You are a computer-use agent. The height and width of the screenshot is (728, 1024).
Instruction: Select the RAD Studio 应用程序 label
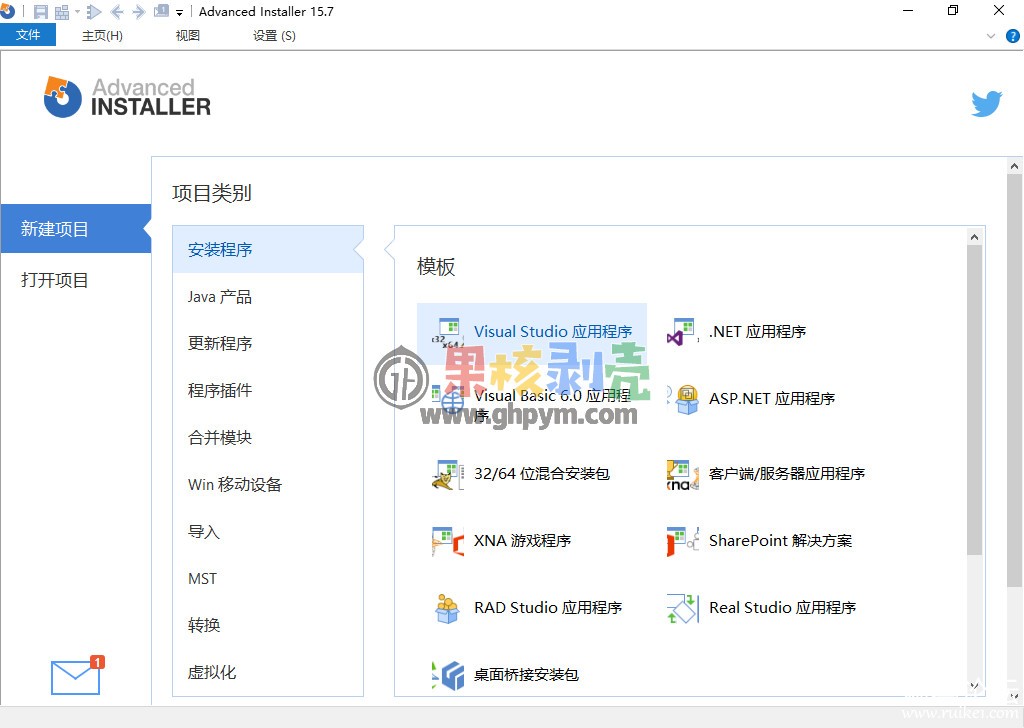[x=548, y=608]
